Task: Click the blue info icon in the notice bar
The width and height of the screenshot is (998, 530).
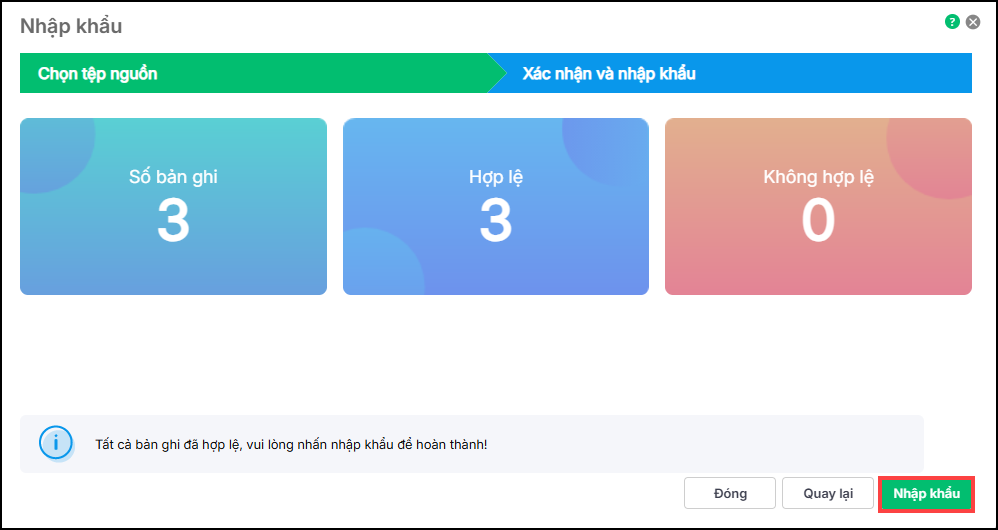Action: 55,442
